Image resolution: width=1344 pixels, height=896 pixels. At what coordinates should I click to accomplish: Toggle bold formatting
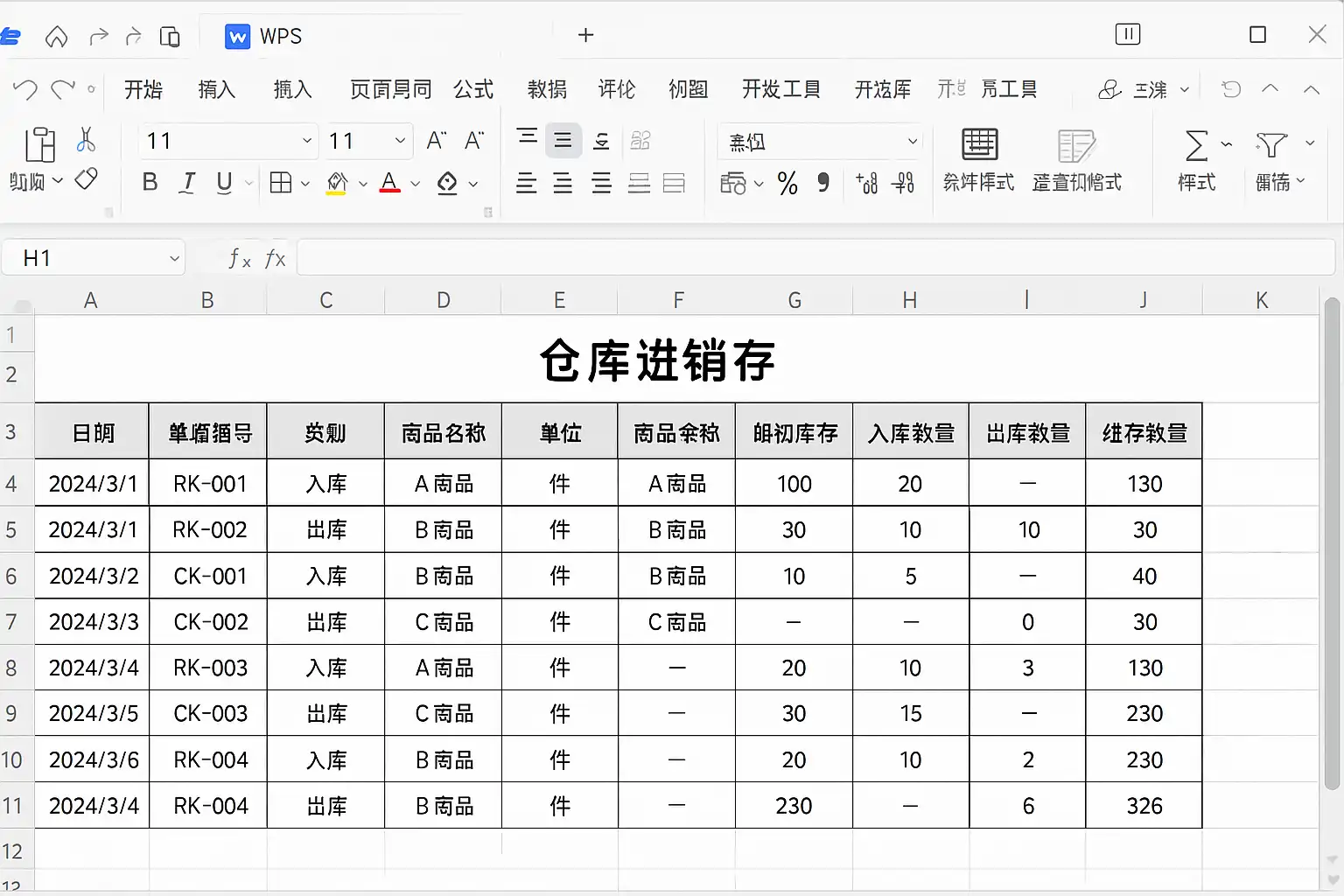click(150, 183)
